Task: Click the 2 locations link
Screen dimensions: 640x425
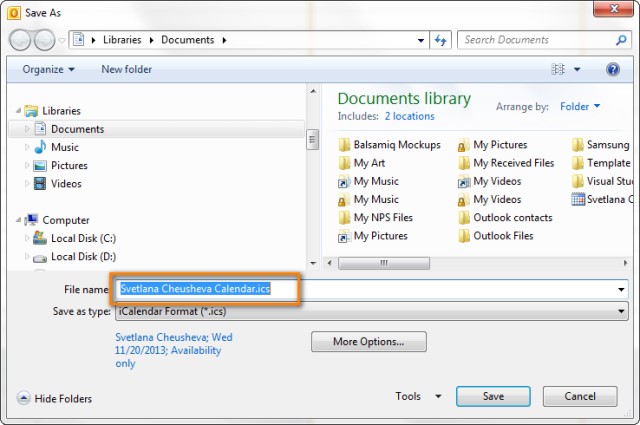Action: pyautogui.click(x=409, y=116)
